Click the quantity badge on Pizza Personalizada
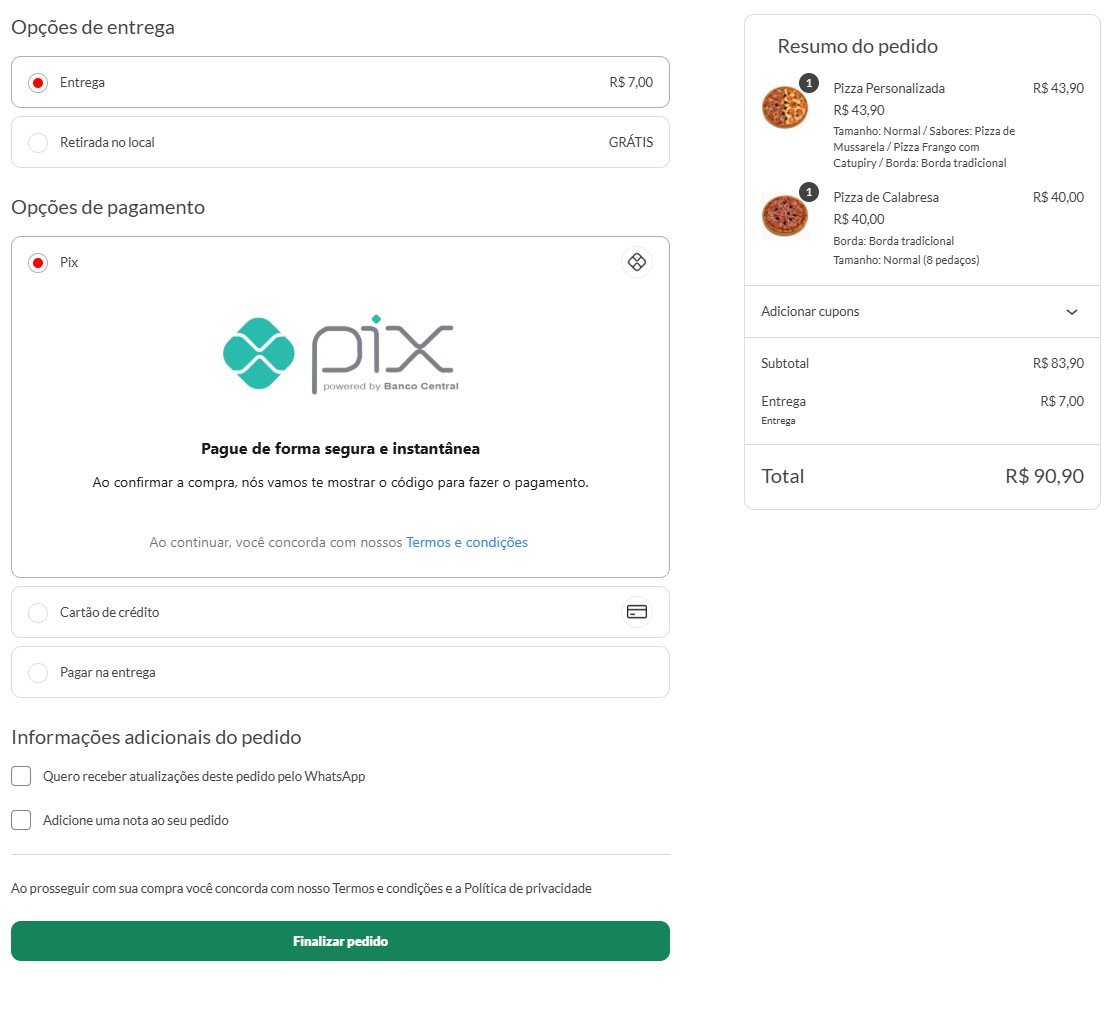 click(809, 83)
